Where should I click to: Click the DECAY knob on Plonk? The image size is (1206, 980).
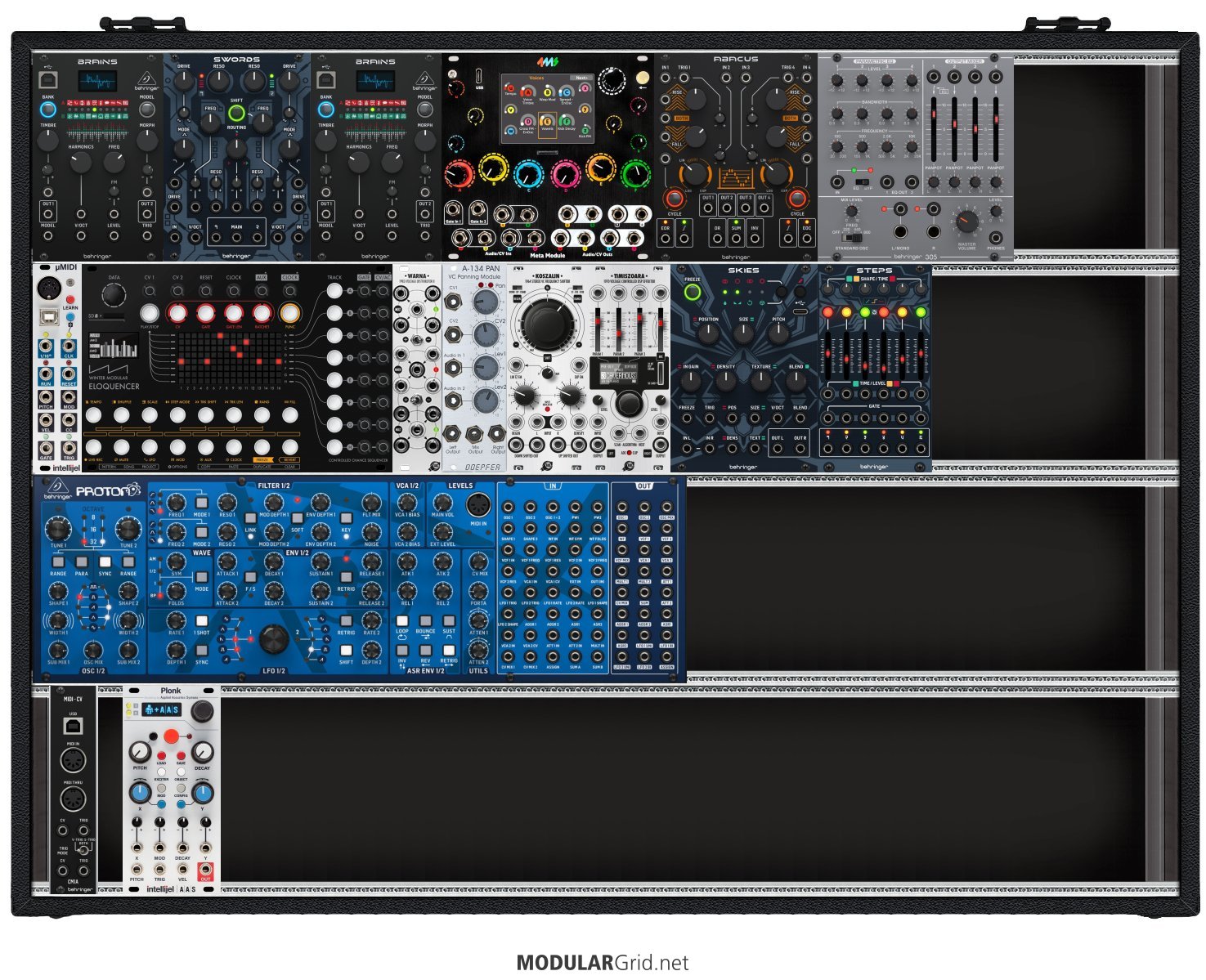[x=202, y=752]
